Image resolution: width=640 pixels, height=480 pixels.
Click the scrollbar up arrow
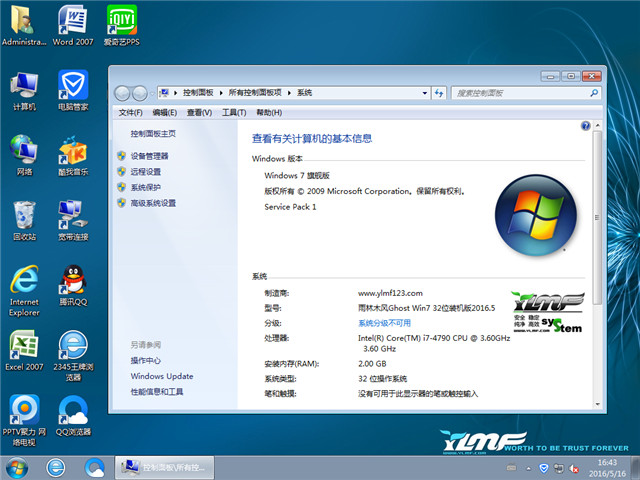click(597, 125)
